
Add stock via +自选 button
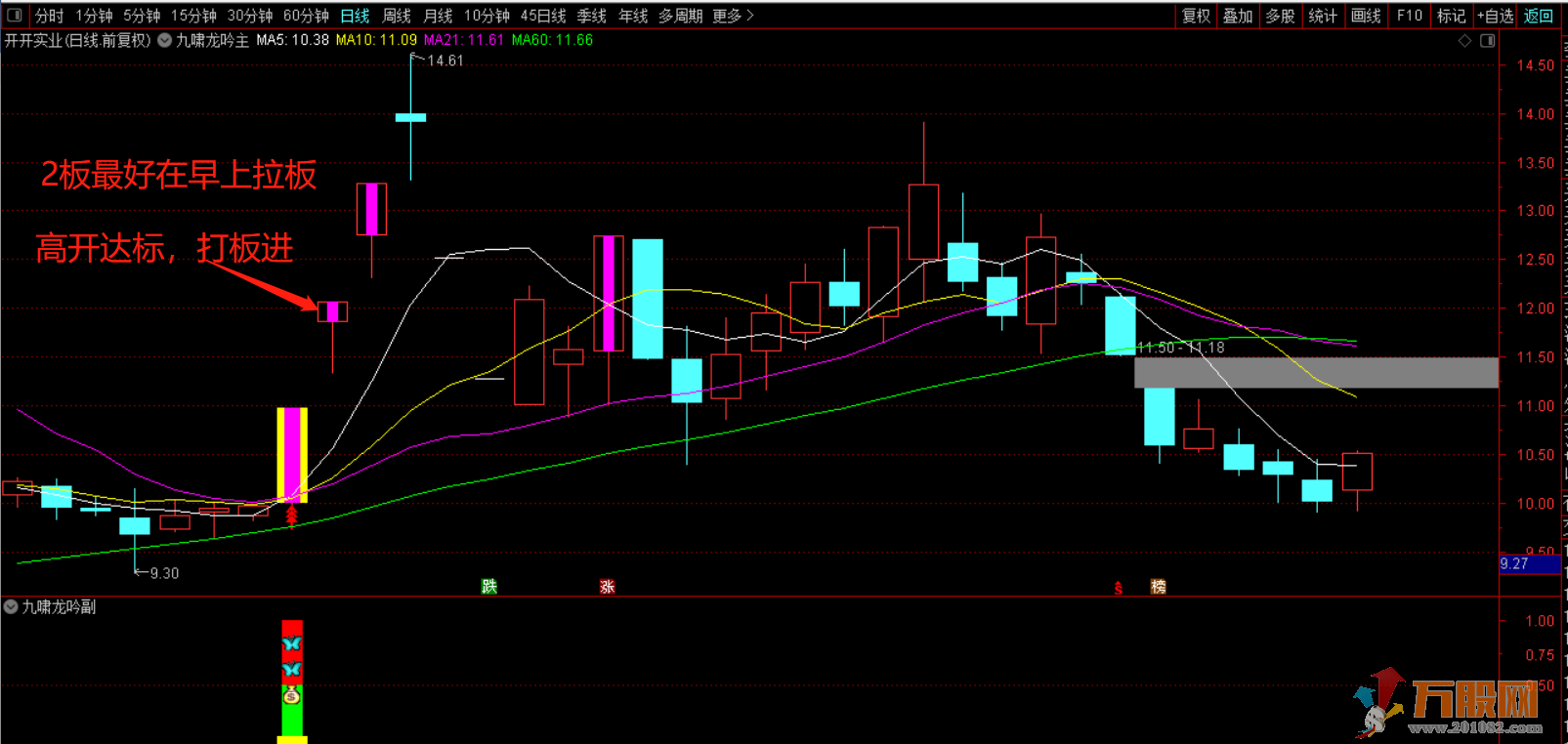point(1495,16)
